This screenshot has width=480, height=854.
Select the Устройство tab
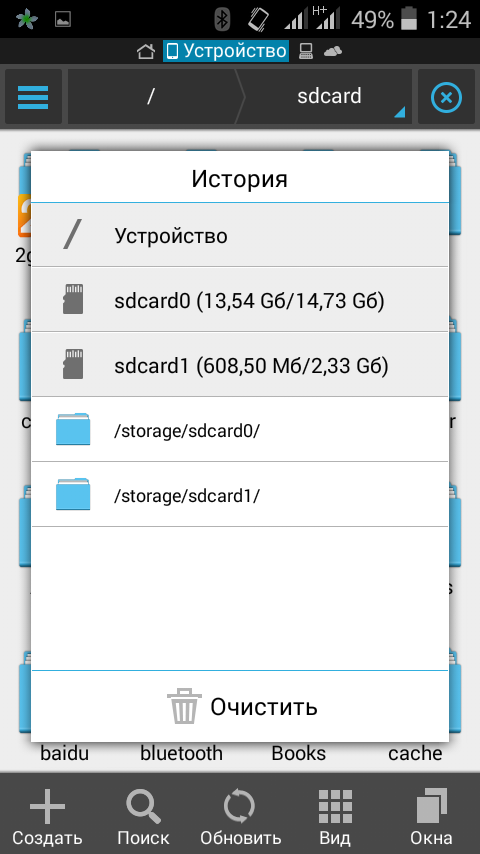pos(226,51)
